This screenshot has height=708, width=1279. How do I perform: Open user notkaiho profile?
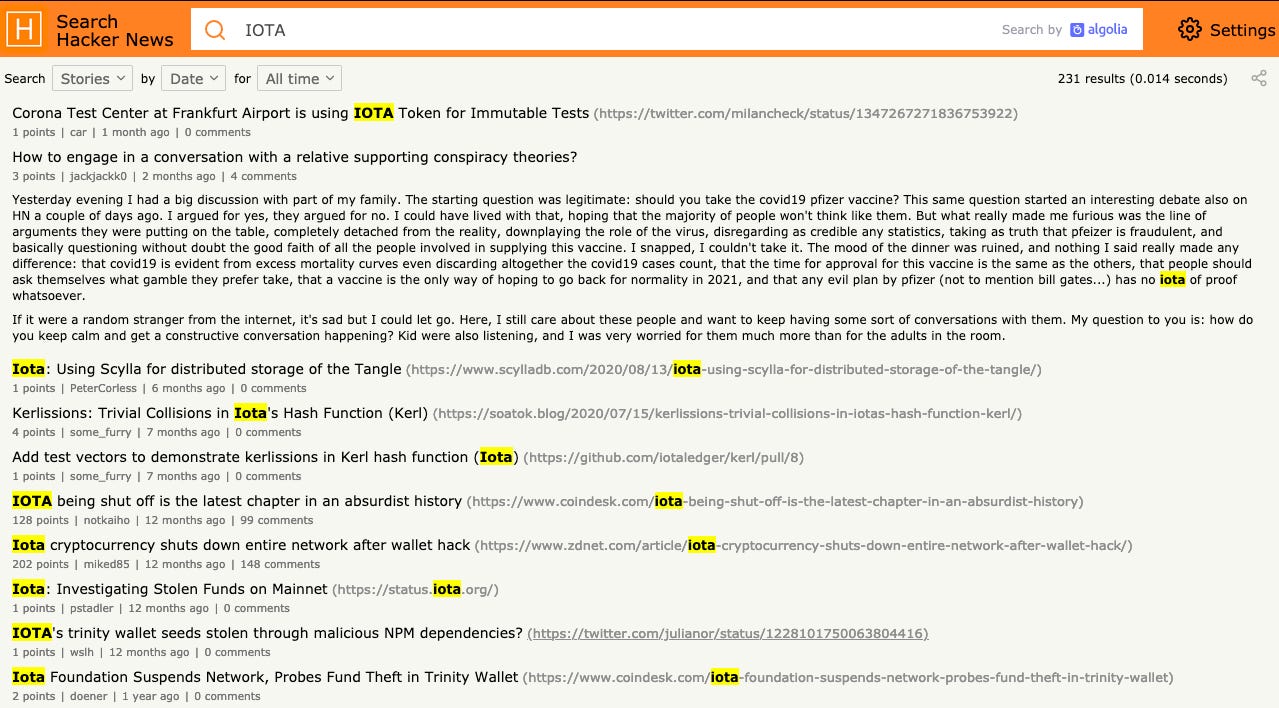pos(107,520)
